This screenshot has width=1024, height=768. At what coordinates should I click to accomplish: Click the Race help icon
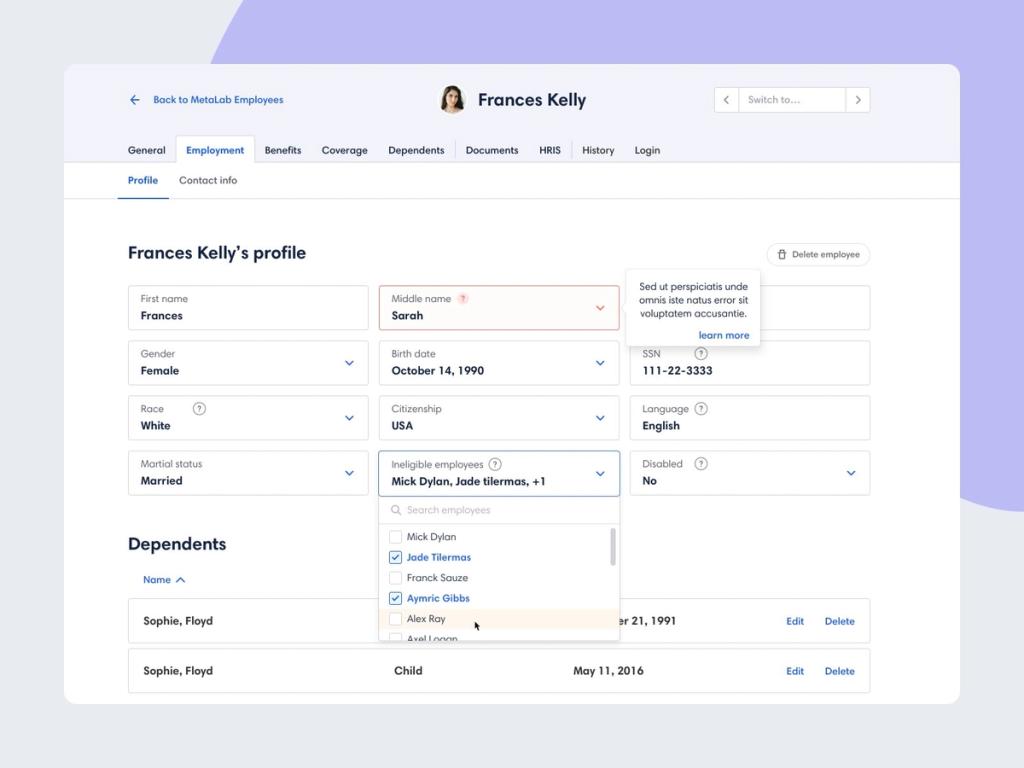(199, 408)
